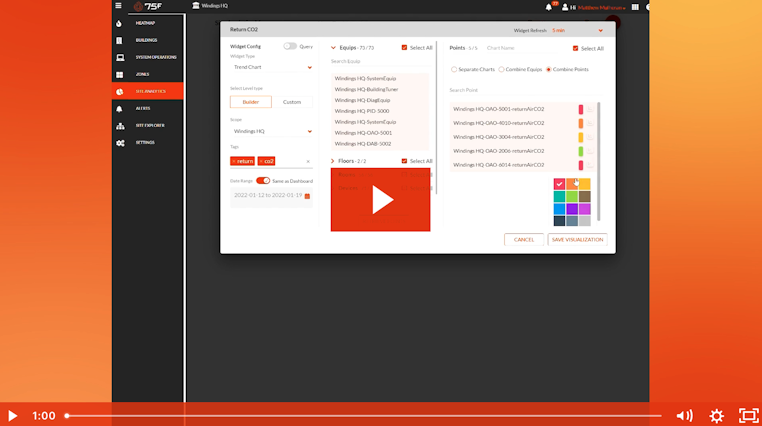Pick the purple swatch in color palette

pos(572,209)
